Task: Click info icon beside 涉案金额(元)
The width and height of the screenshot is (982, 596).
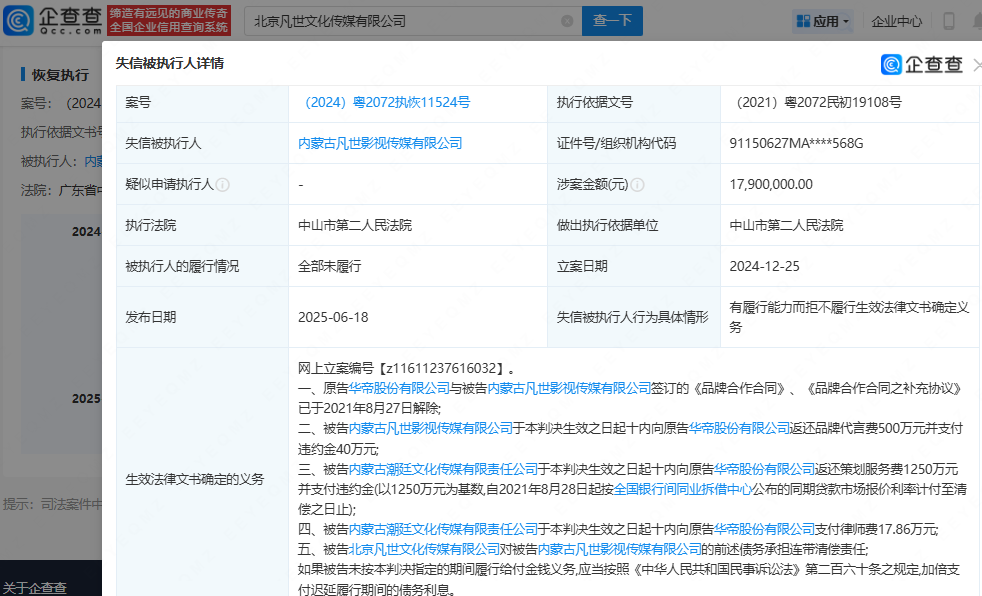Action: (637, 185)
